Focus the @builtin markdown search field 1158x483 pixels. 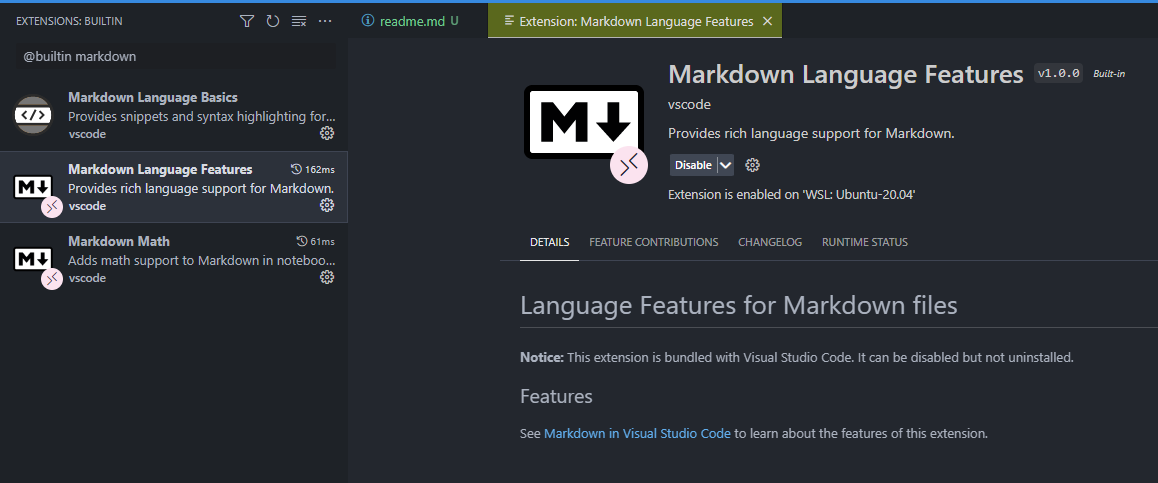point(176,56)
